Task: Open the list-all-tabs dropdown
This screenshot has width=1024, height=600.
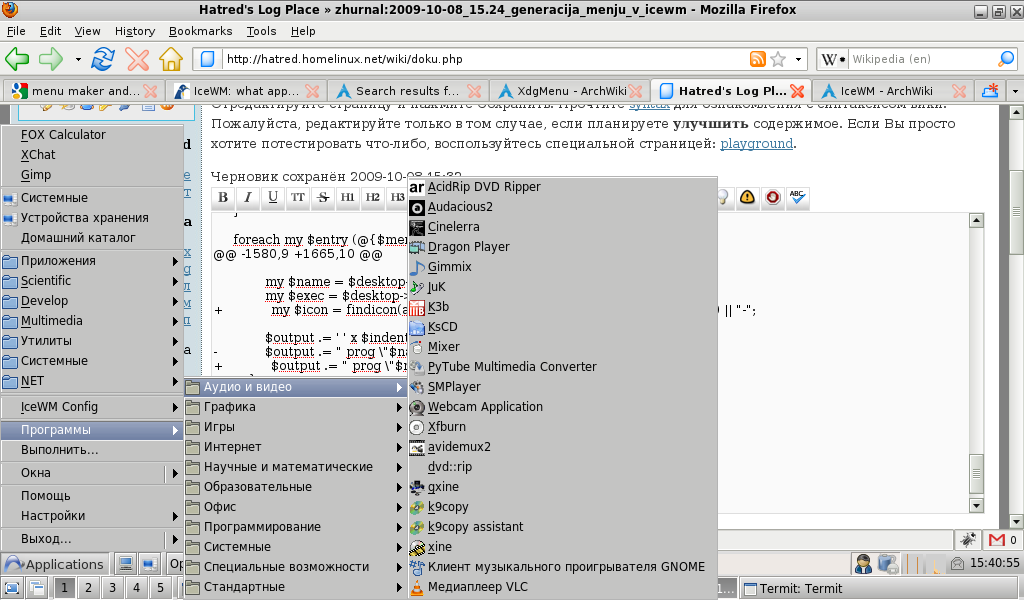Action: [1015, 91]
